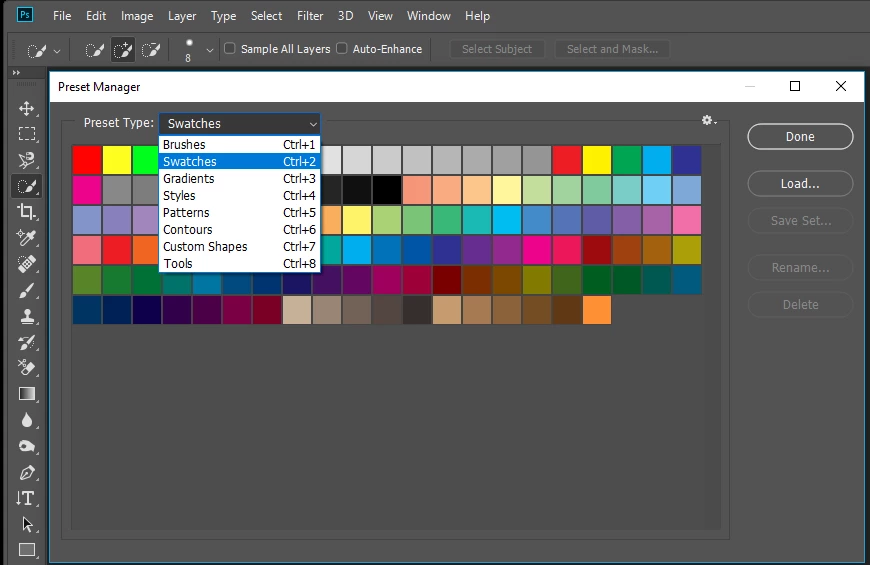Viewport: 870px width, 565px height.
Task: Maximize the Preset Manager dialog
Action: click(795, 86)
